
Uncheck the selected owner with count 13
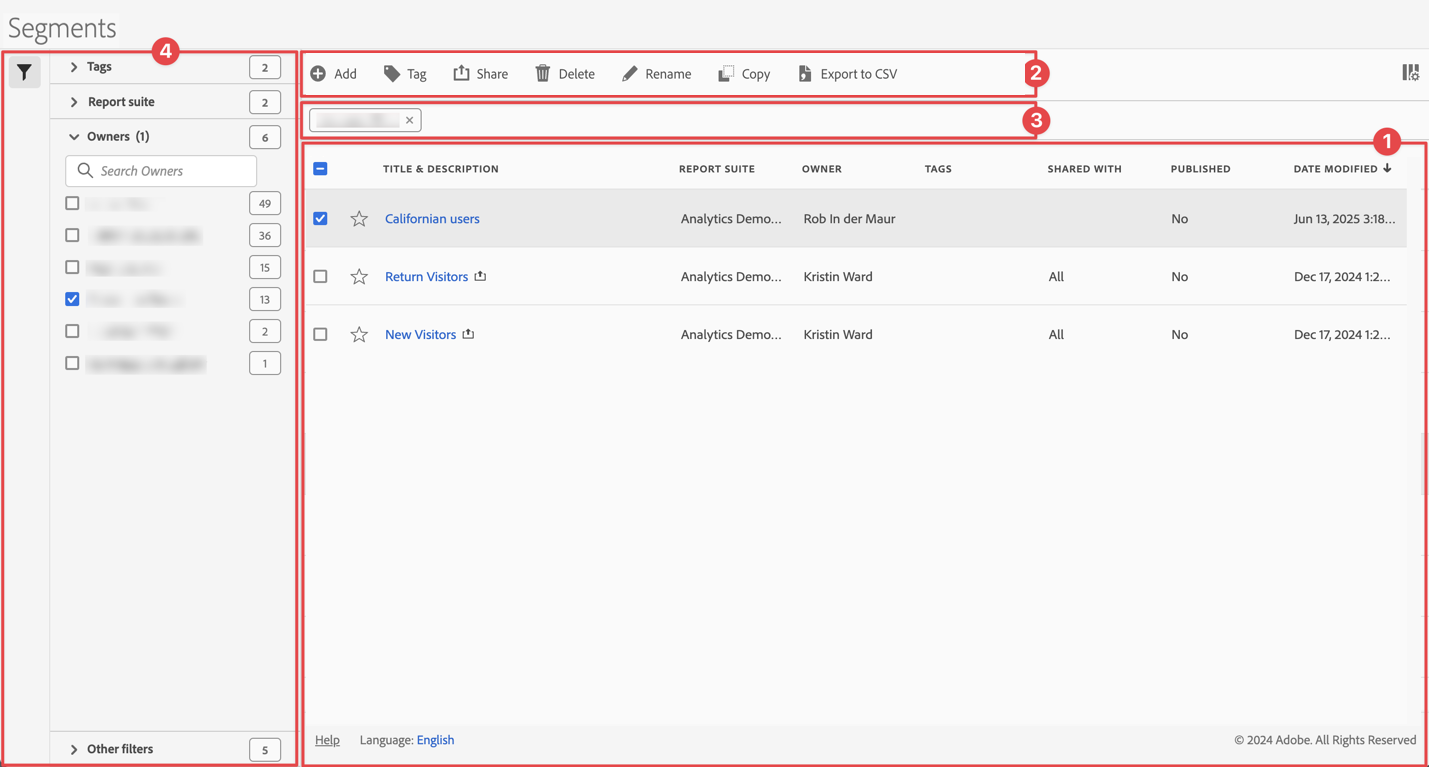click(x=72, y=299)
